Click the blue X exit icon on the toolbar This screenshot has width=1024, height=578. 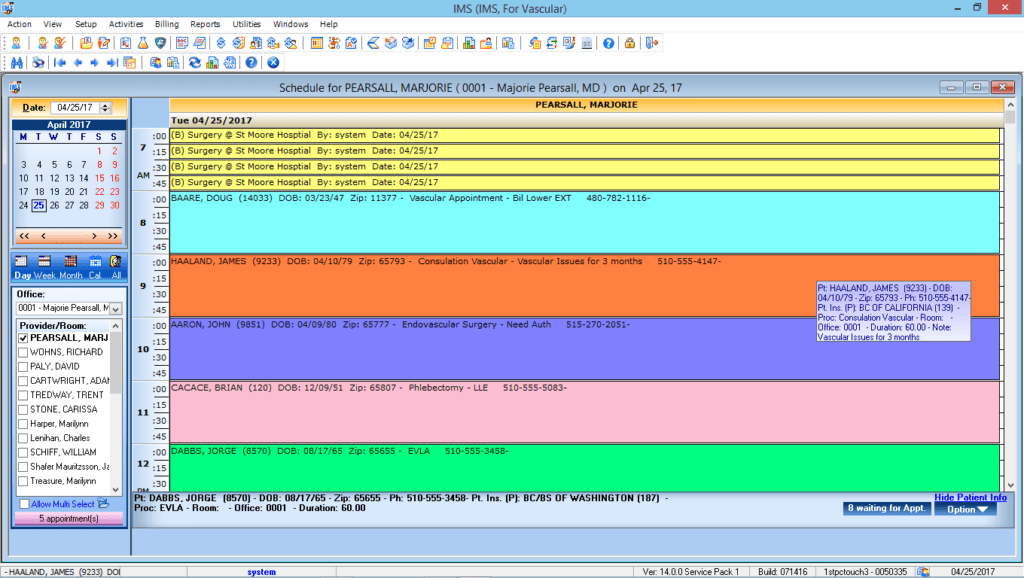tap(273, 62)
